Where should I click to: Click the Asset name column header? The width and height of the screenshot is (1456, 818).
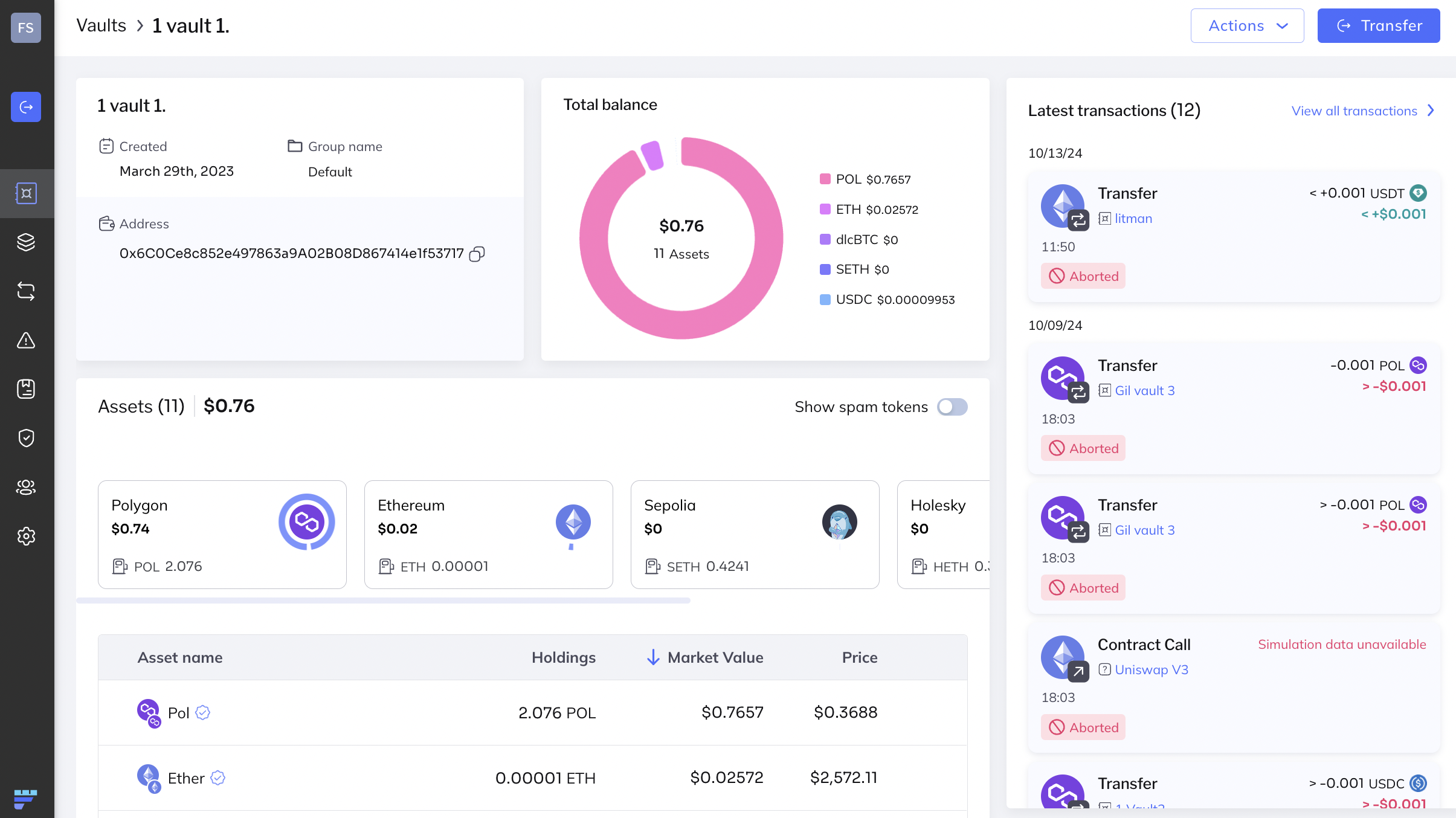pos(180,657)
